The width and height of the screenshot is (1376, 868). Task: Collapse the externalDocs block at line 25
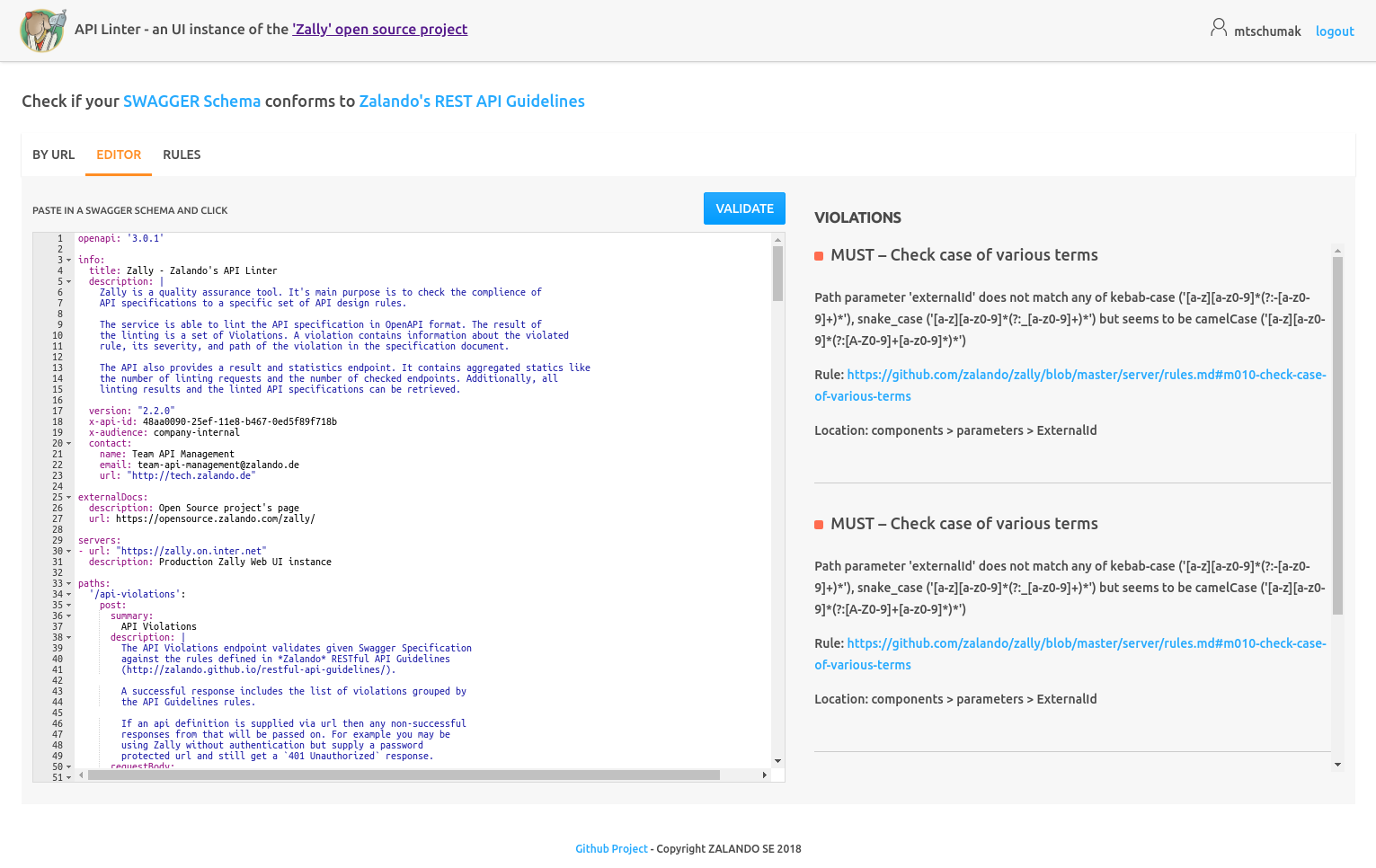(68, 498)
